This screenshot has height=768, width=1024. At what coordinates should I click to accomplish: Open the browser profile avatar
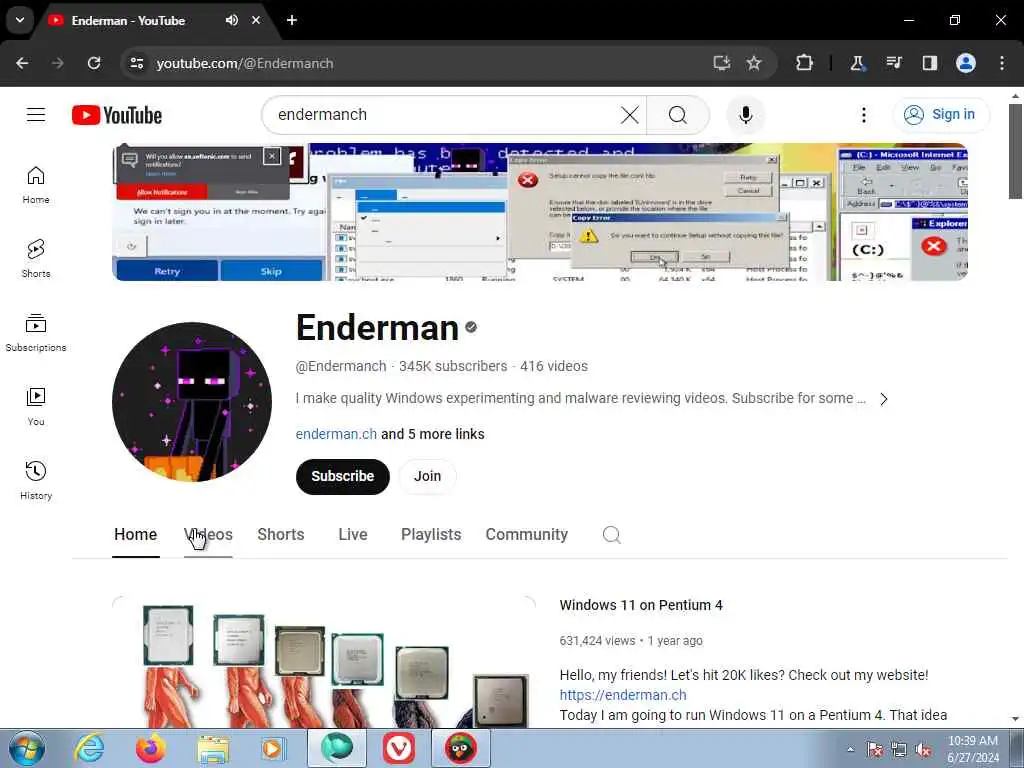point(966,63)
